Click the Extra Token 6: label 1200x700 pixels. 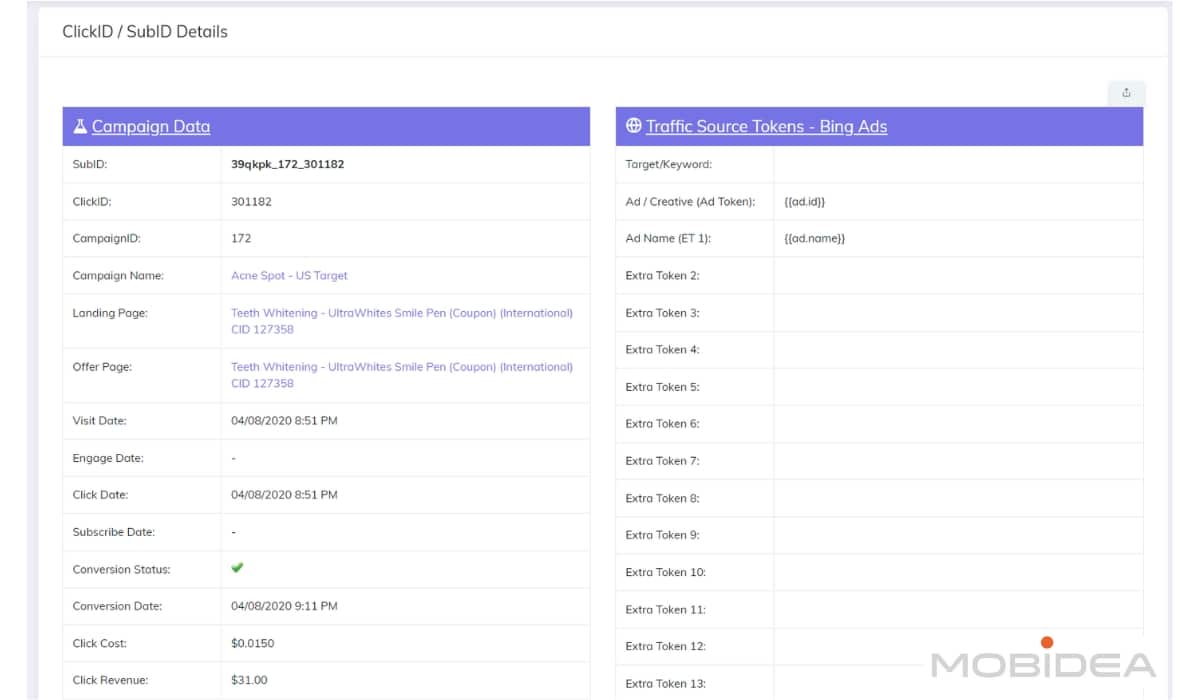tap(663, 424)
